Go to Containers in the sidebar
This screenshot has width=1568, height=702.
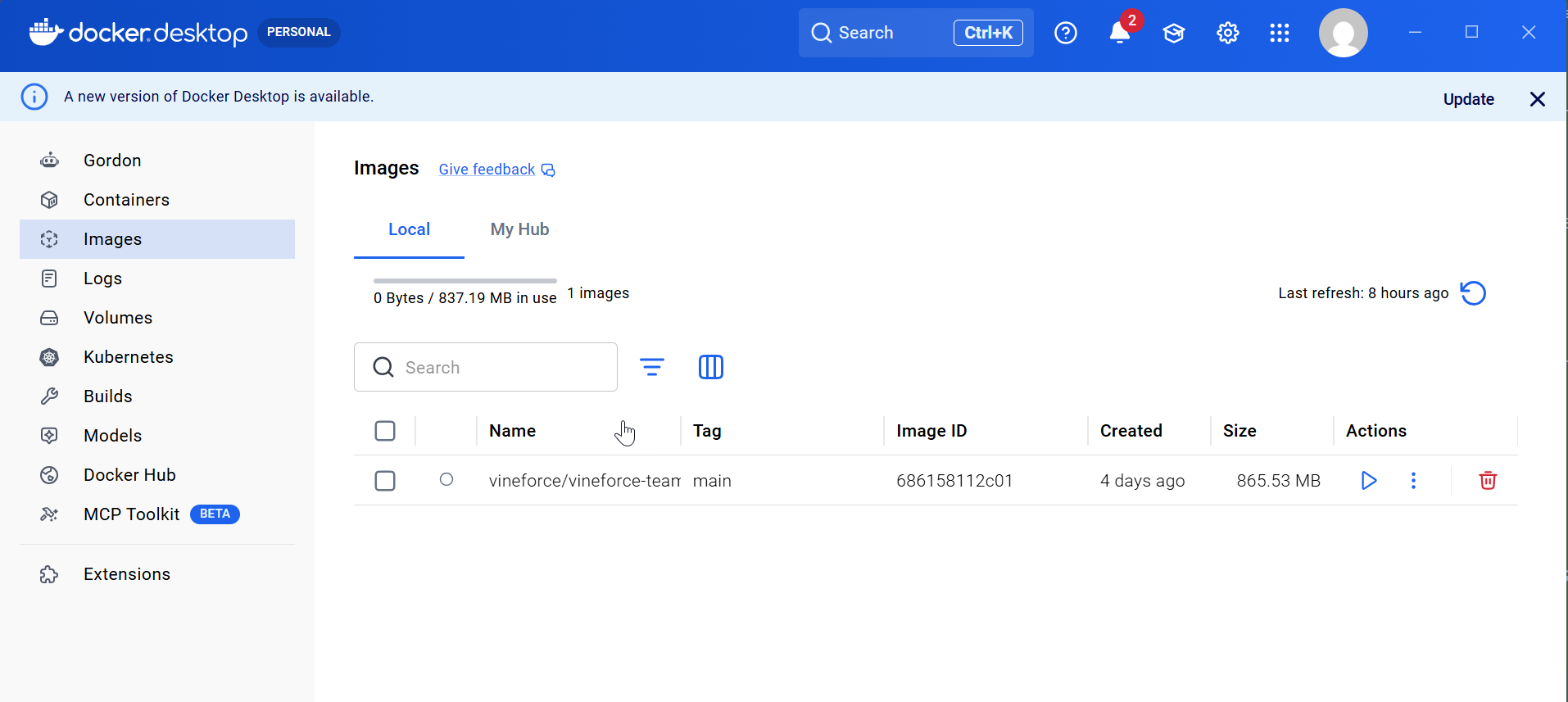(157, 200)
